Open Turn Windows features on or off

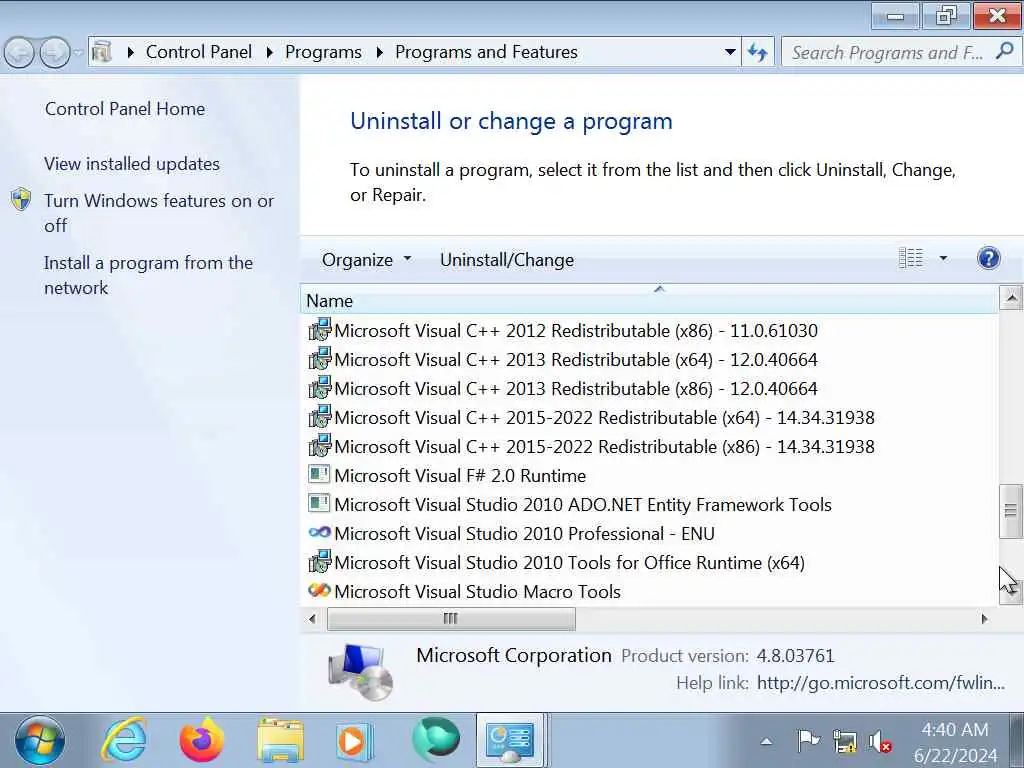(x=159, y=213)
